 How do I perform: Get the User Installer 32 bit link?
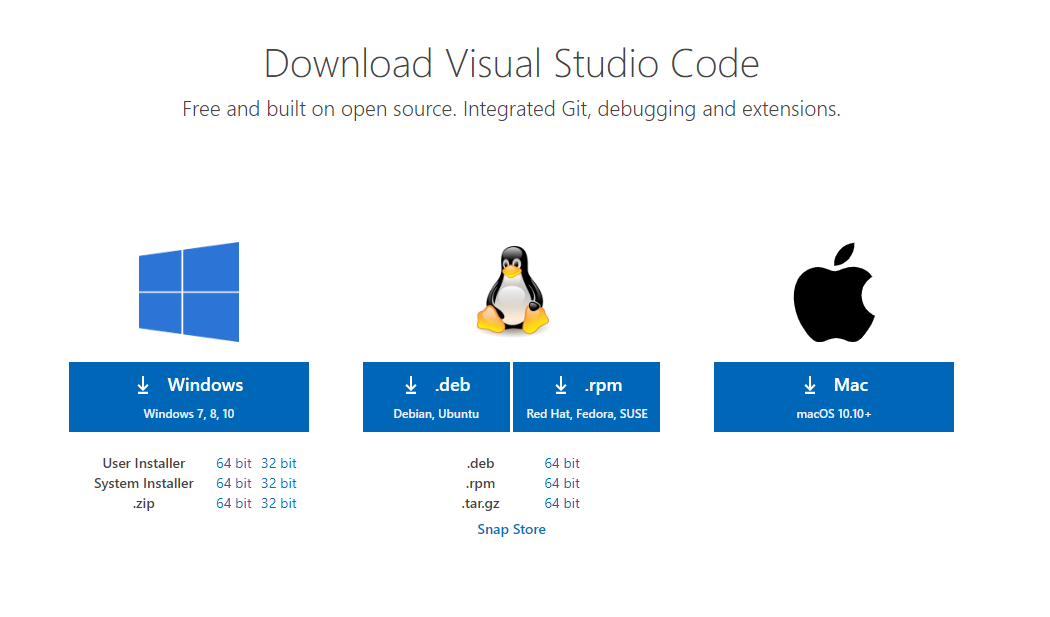[279, 463]
